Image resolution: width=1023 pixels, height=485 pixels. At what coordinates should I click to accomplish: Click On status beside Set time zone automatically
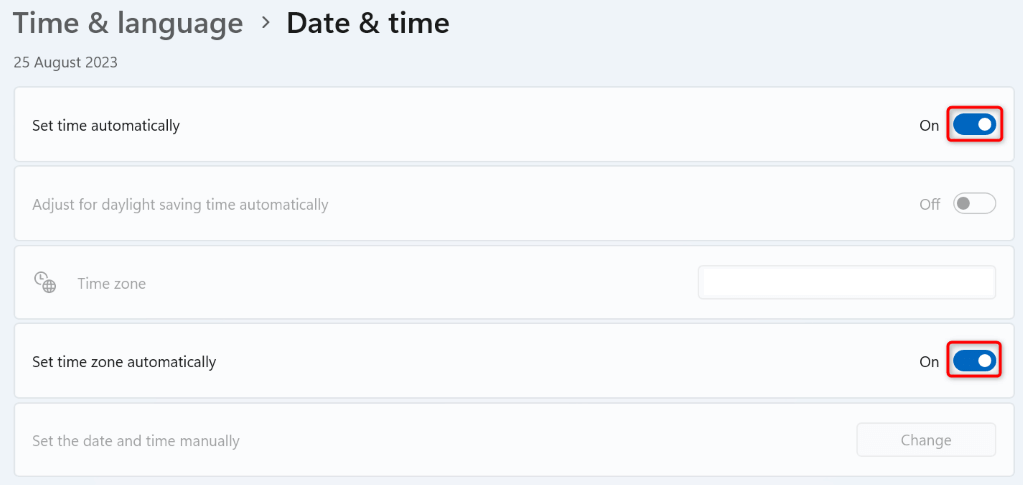[929, 362]
